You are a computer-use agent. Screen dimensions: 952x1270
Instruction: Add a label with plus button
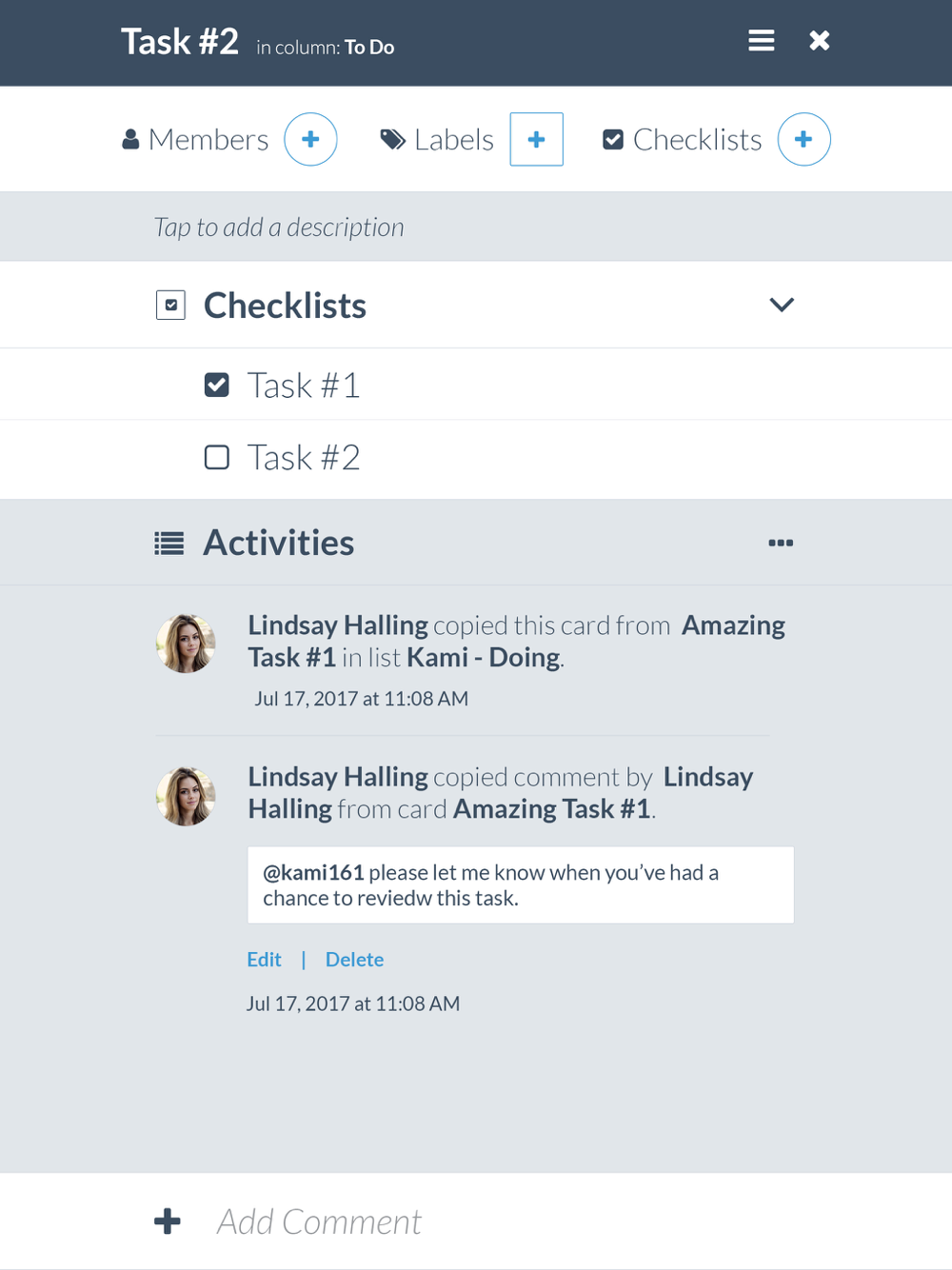[536, 139]
